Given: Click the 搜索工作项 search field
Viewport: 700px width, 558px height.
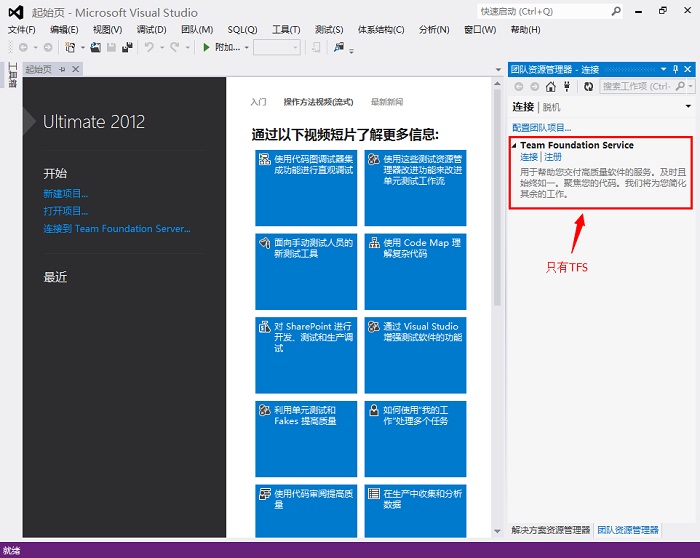Looking at the screenshot, I should click(x=637, y=86).
